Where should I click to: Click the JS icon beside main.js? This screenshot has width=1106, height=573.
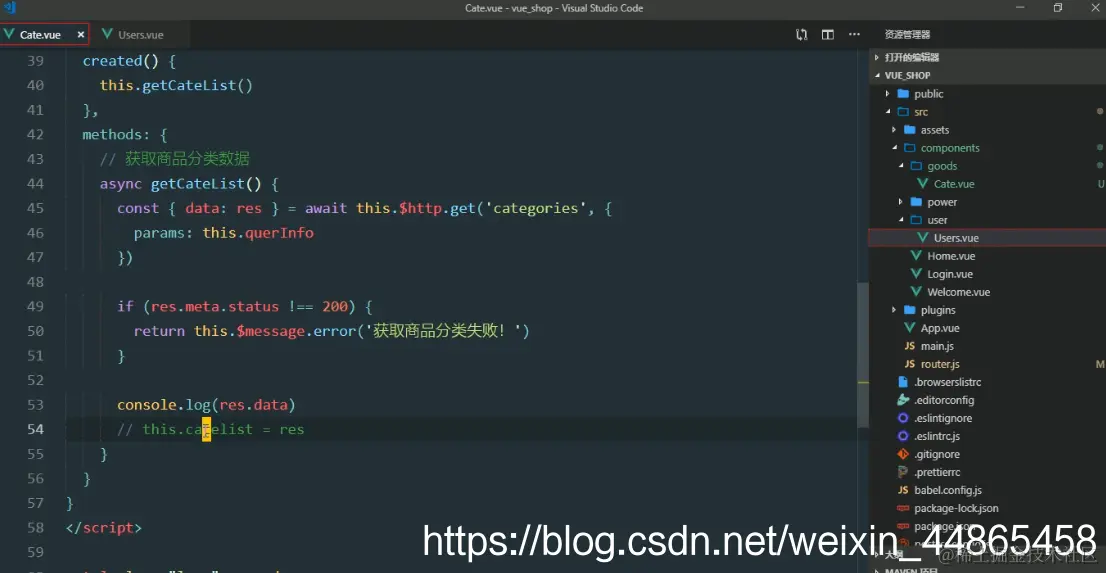click(x=909, y=346)
